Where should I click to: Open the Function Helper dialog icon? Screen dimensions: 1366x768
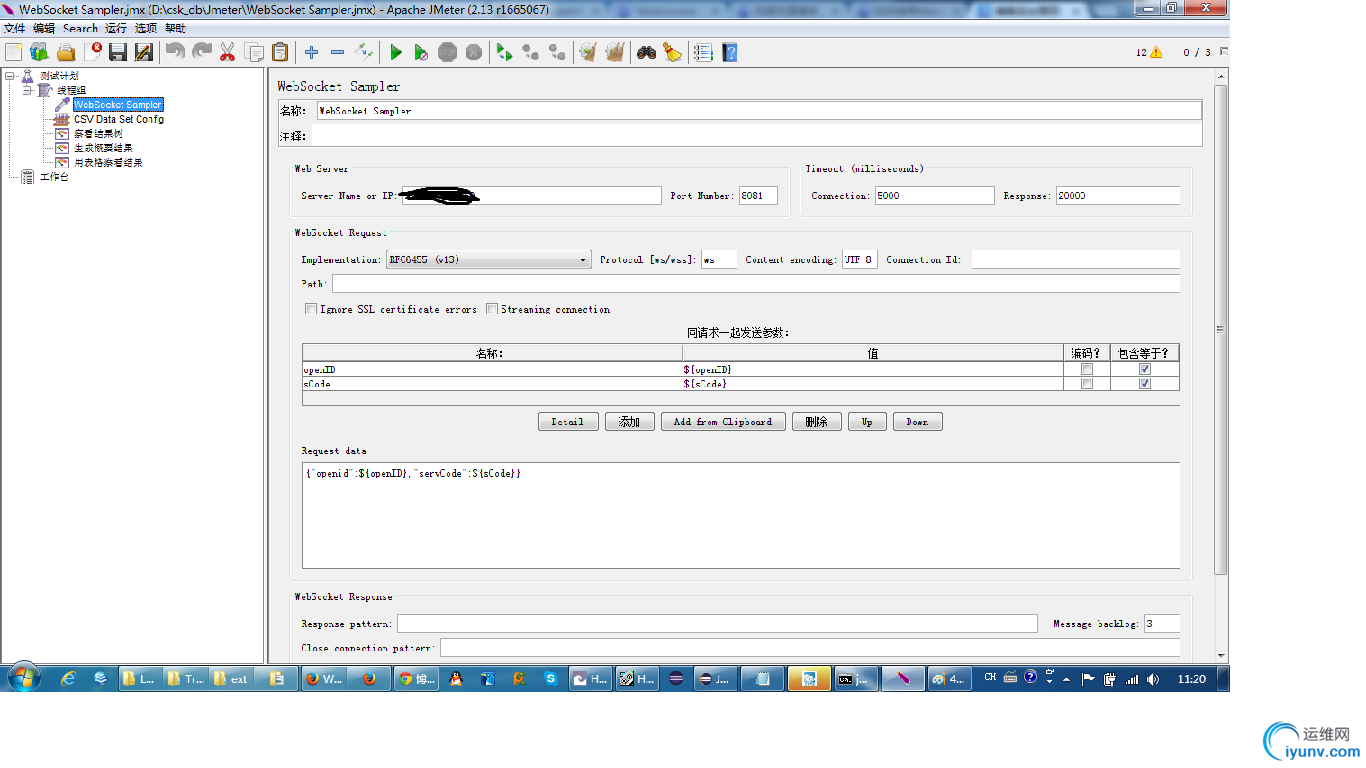point(703,52)
